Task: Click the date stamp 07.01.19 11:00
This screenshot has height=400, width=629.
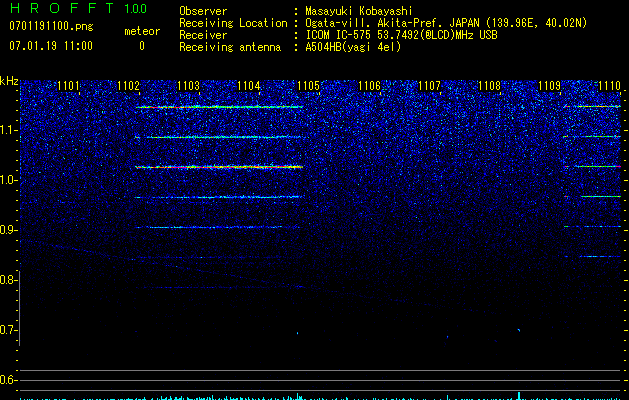Action: 51,46
